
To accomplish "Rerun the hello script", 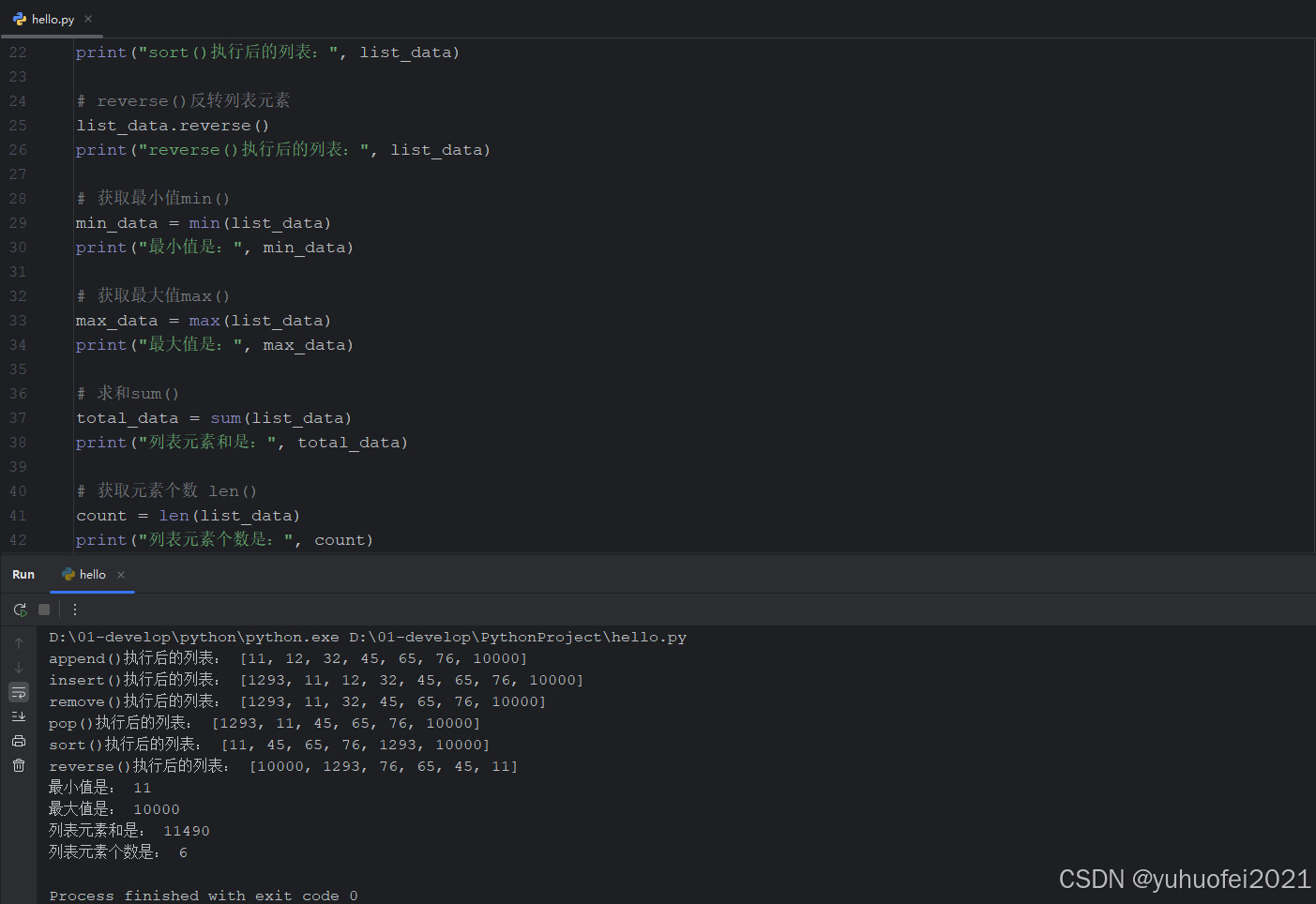I will tap(20, 610).
